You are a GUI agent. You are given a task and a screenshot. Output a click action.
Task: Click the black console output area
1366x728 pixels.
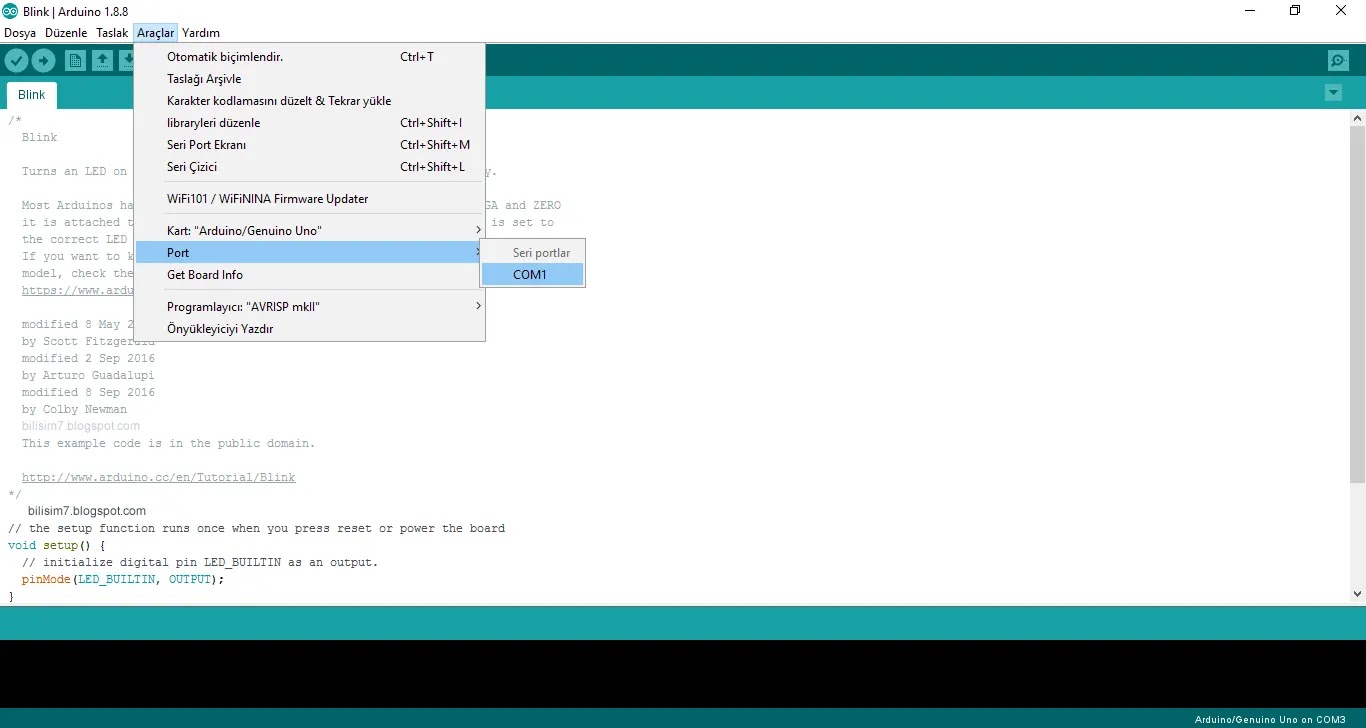(683, 674)
